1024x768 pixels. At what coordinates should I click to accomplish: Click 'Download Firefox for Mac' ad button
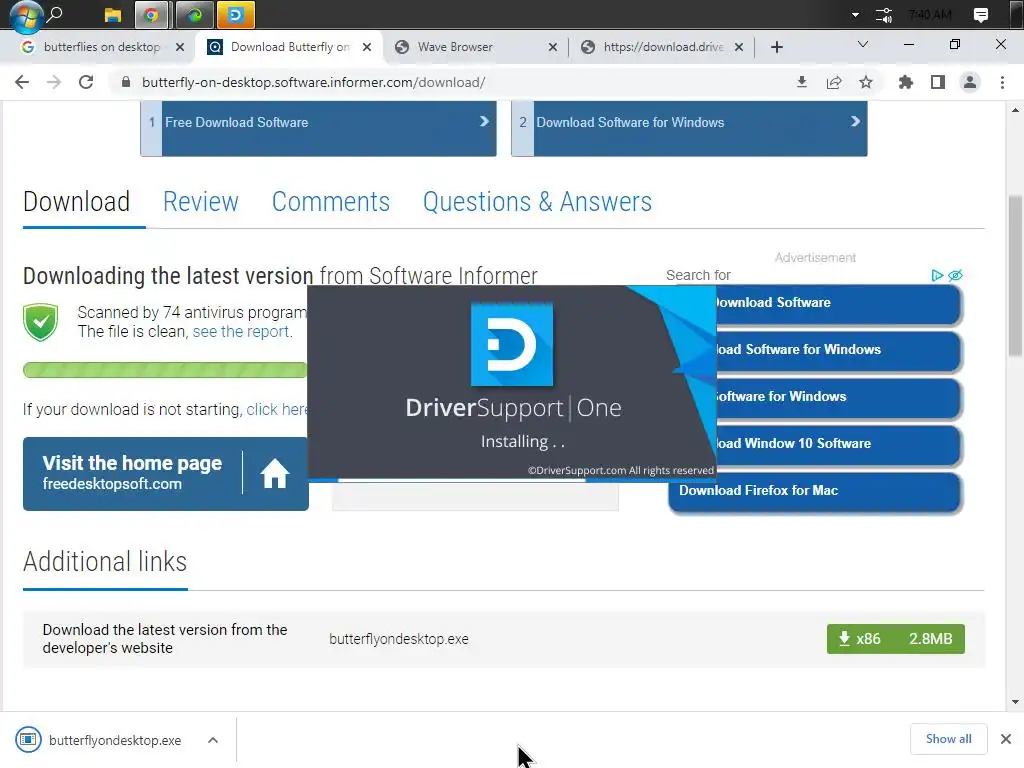point(814,491)
